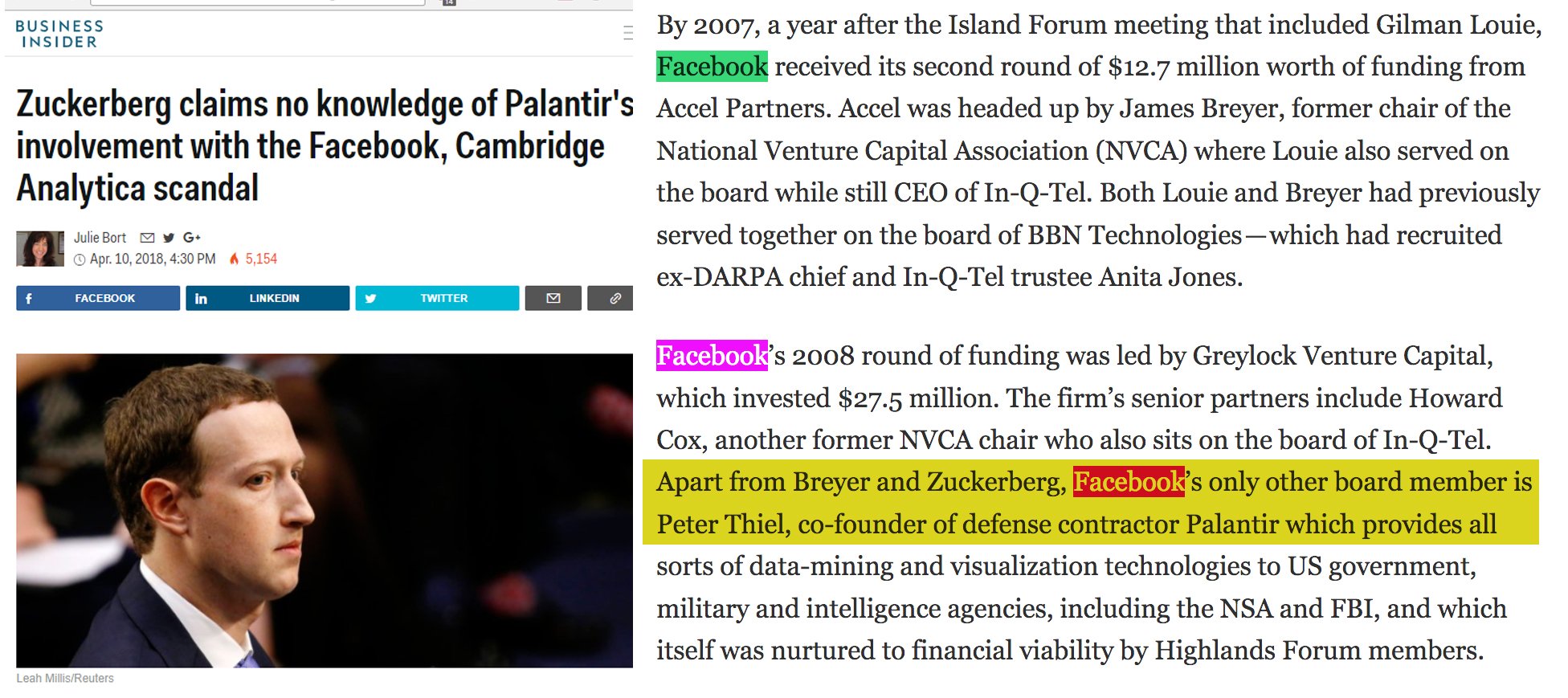This screenshot has height=698, width=1568.
Task: Open the hamburger menu icon
Action: [x=628, y=33]
